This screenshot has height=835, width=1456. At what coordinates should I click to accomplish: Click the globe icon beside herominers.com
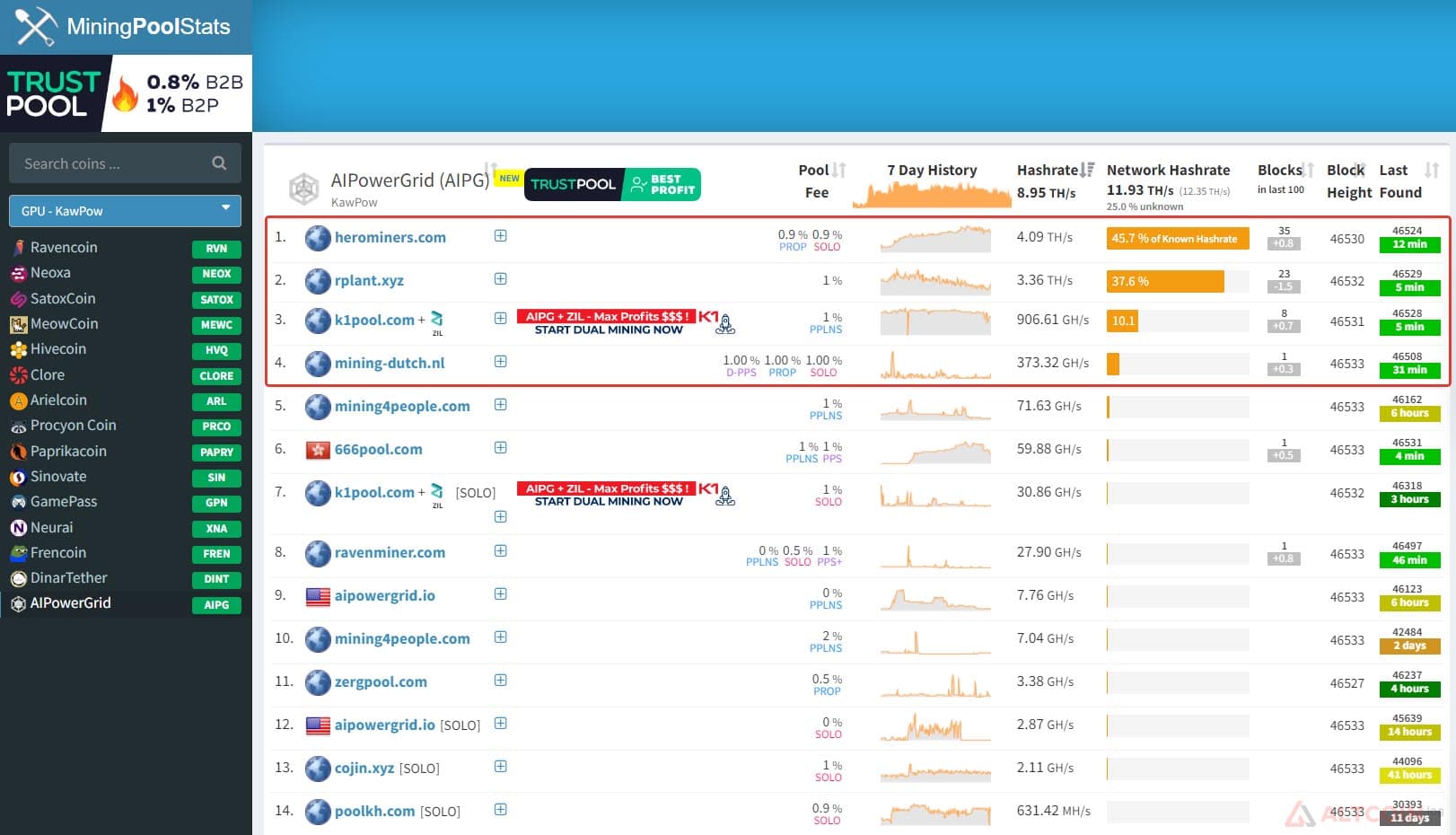coord(318,238)
